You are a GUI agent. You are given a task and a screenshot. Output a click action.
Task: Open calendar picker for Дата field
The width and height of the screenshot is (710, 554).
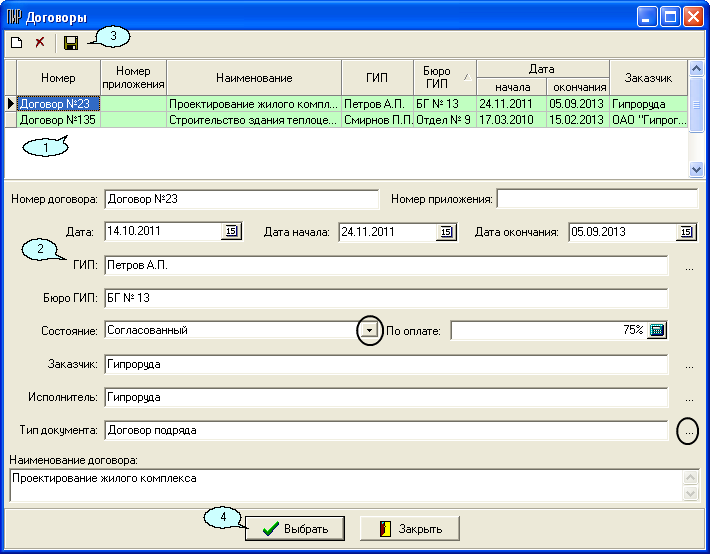pyautogui.click(x=231, y=232)
